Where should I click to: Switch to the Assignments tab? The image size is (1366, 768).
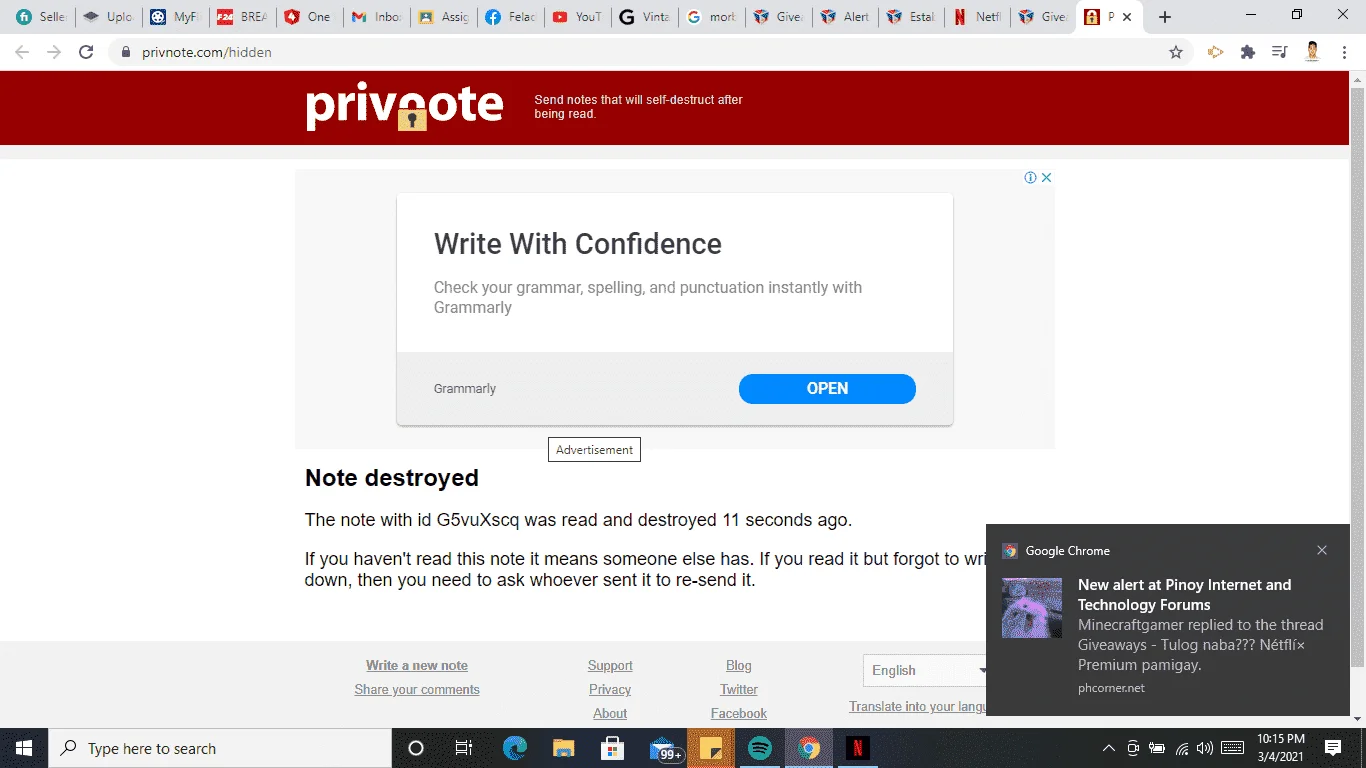click(443, 17)
